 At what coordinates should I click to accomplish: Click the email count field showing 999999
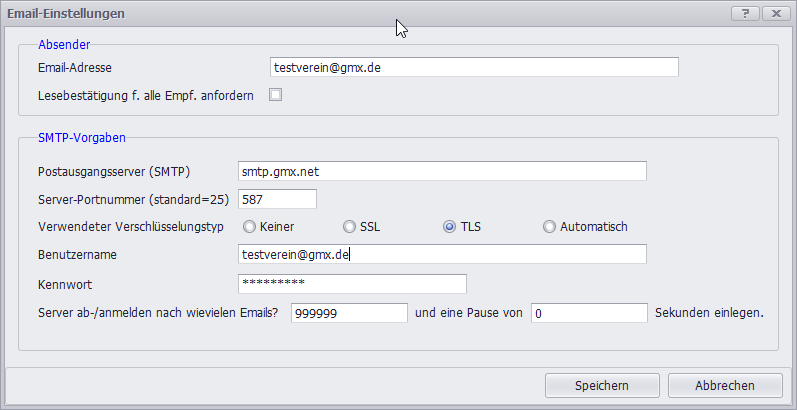click(x=349, y=313)
